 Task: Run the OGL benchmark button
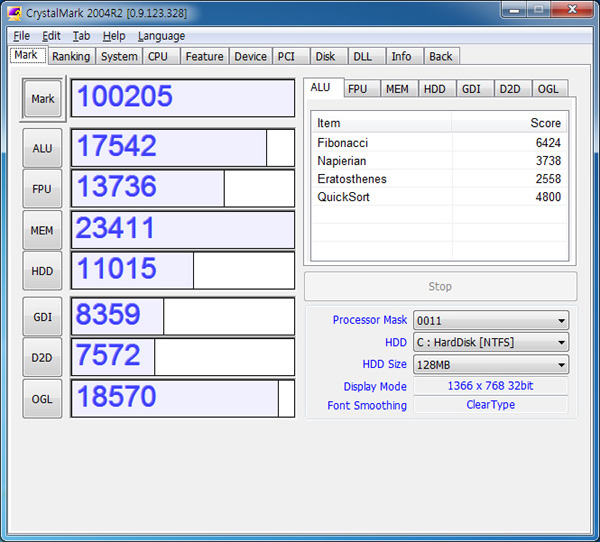[42, 399]
